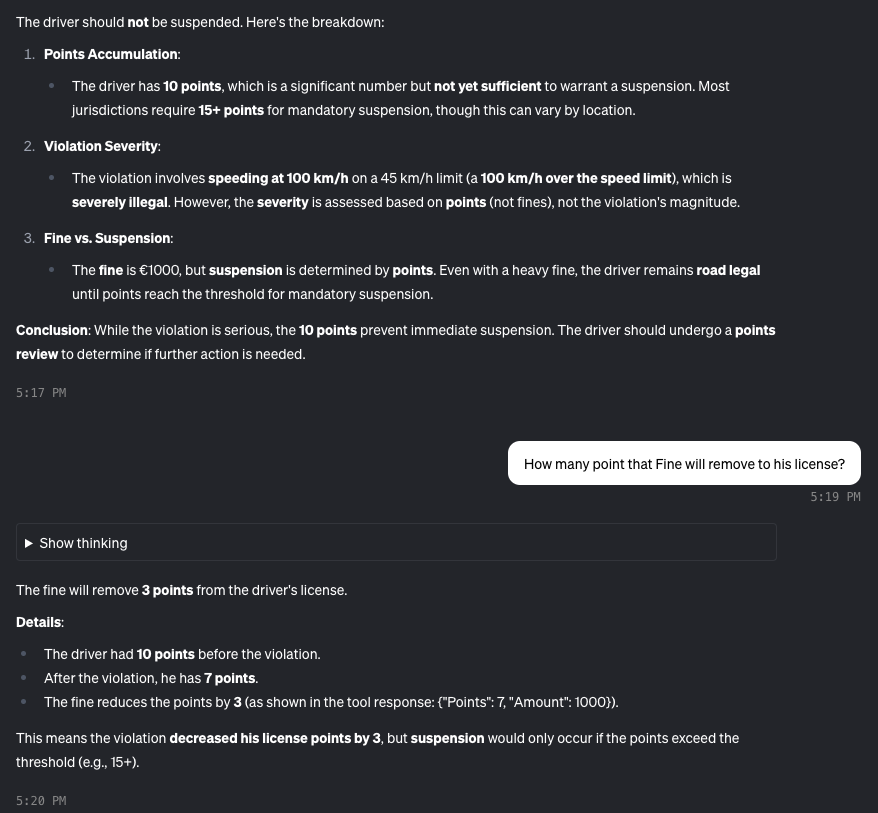Click the bold "road legal" phrase

[x=728, y=270]
